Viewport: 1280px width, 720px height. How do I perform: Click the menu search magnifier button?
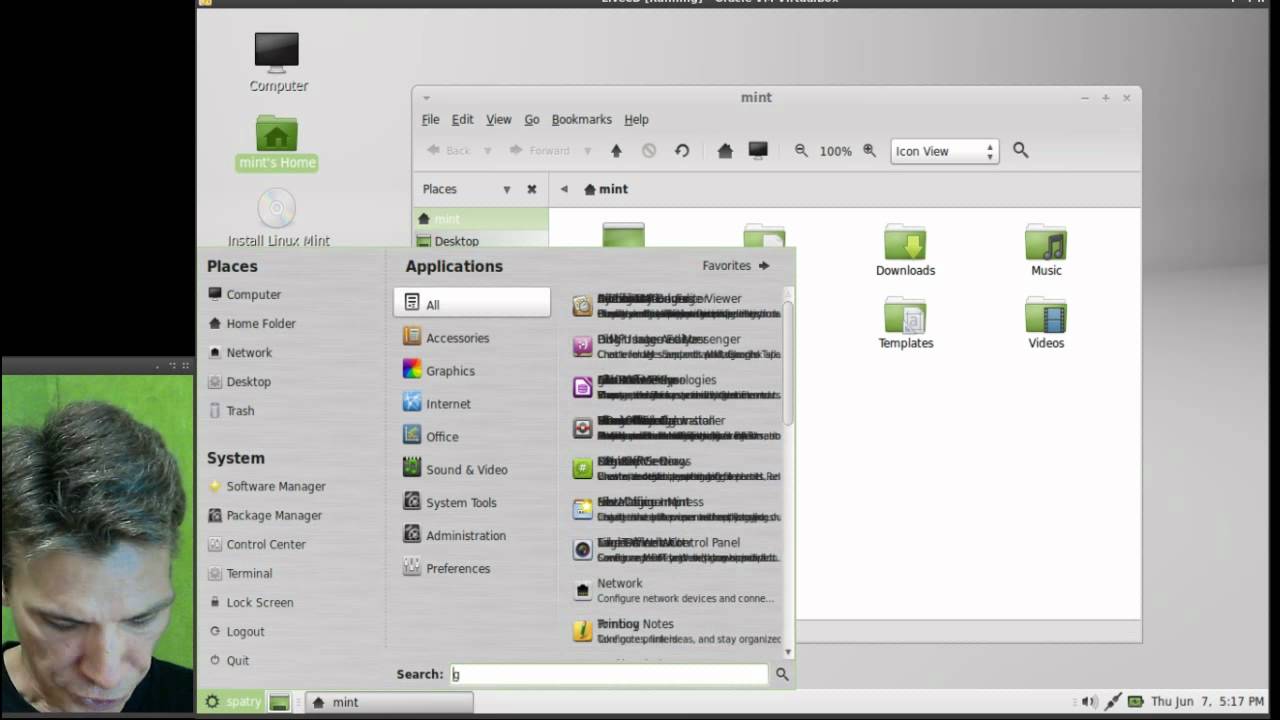coord(782,674)
